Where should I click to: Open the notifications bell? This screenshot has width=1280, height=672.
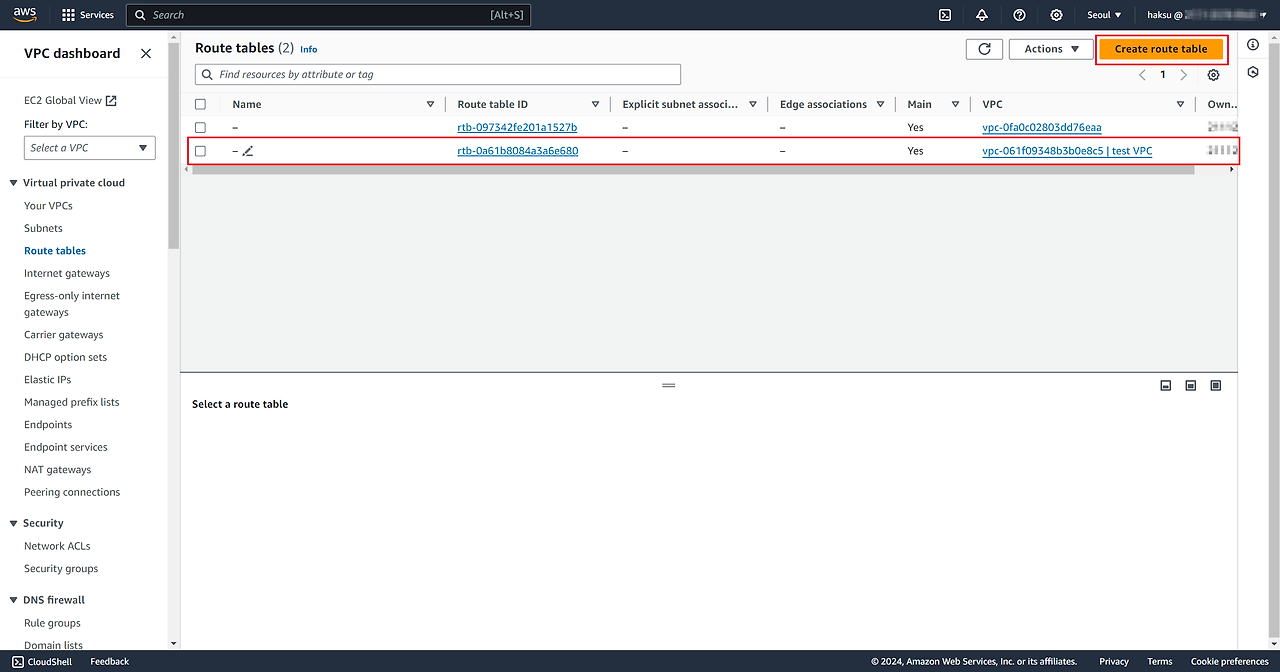click(x=982, y=15)
